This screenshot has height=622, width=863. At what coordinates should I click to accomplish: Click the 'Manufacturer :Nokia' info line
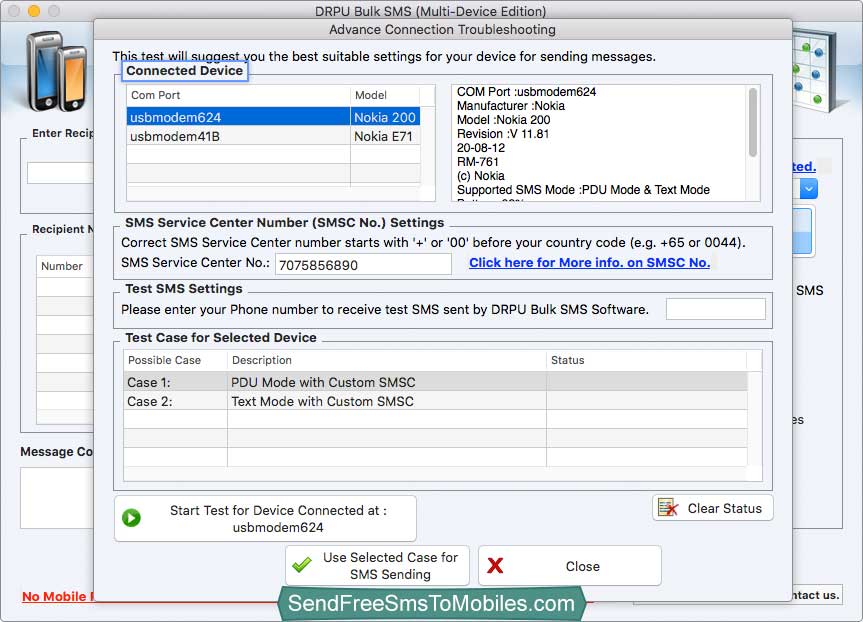(x=511, y=106)
